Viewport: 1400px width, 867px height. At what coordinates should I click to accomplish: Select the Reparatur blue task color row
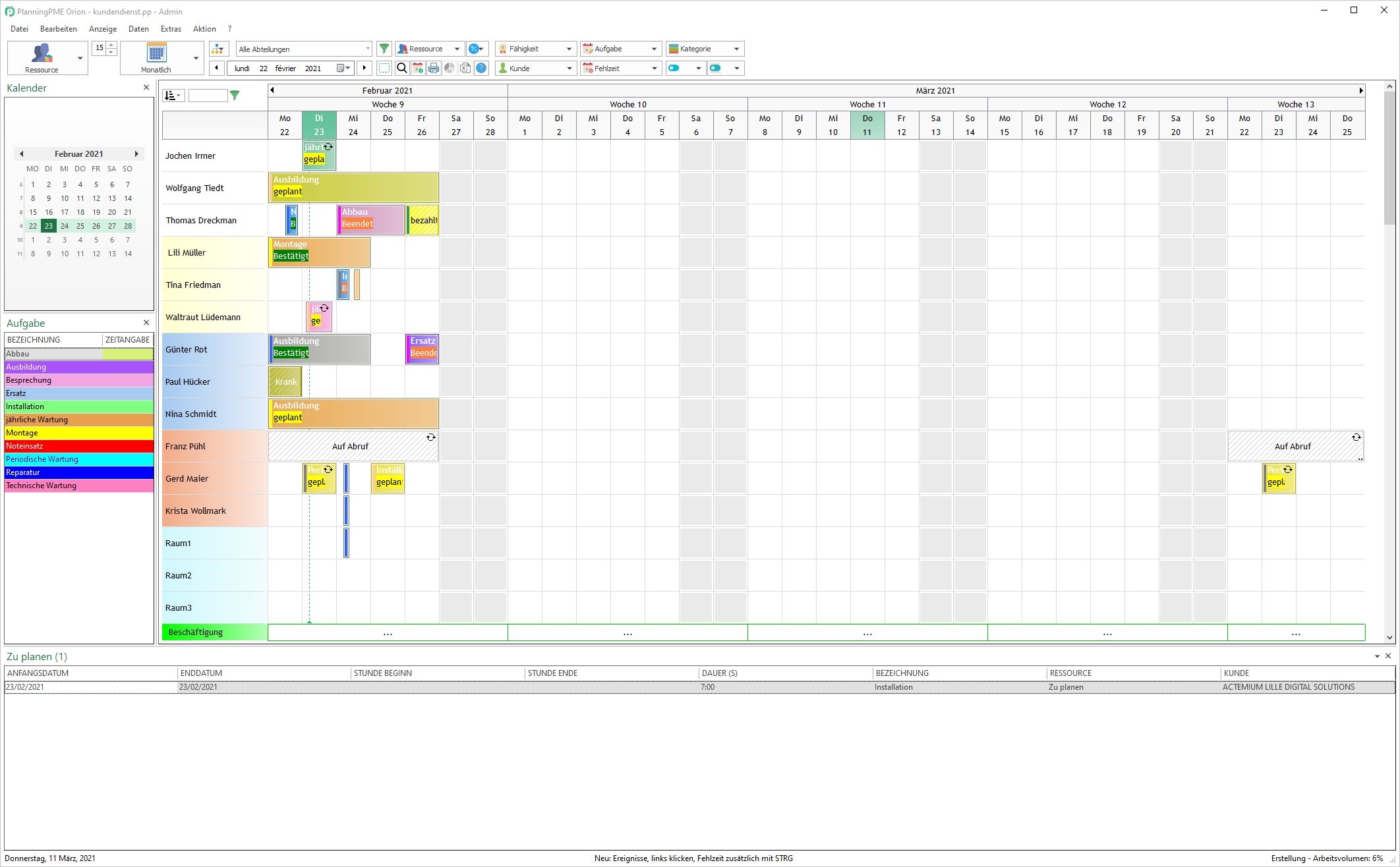tap(79, 472)
